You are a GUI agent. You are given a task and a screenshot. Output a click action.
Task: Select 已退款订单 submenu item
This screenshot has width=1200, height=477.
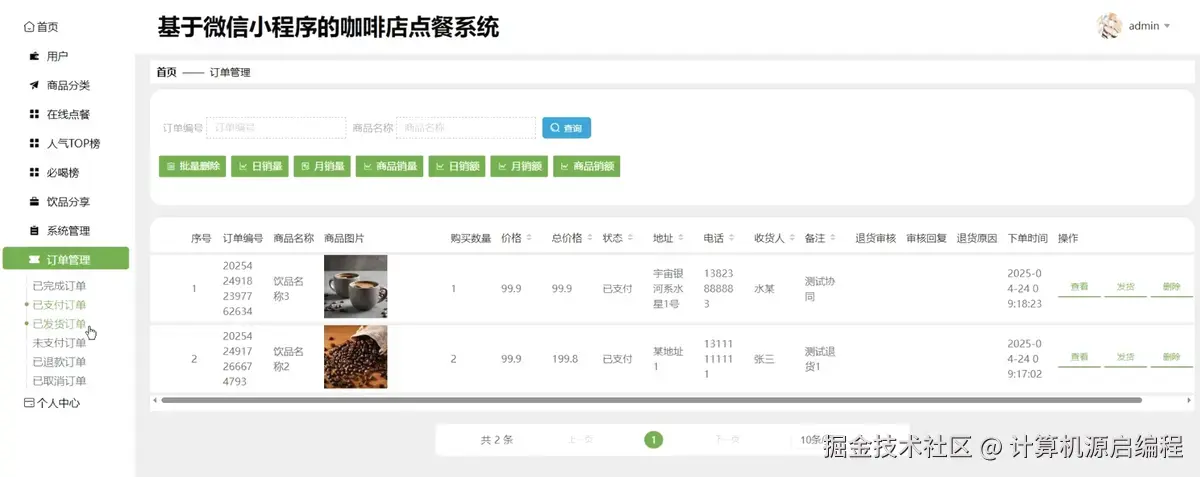tap(59, 362)
